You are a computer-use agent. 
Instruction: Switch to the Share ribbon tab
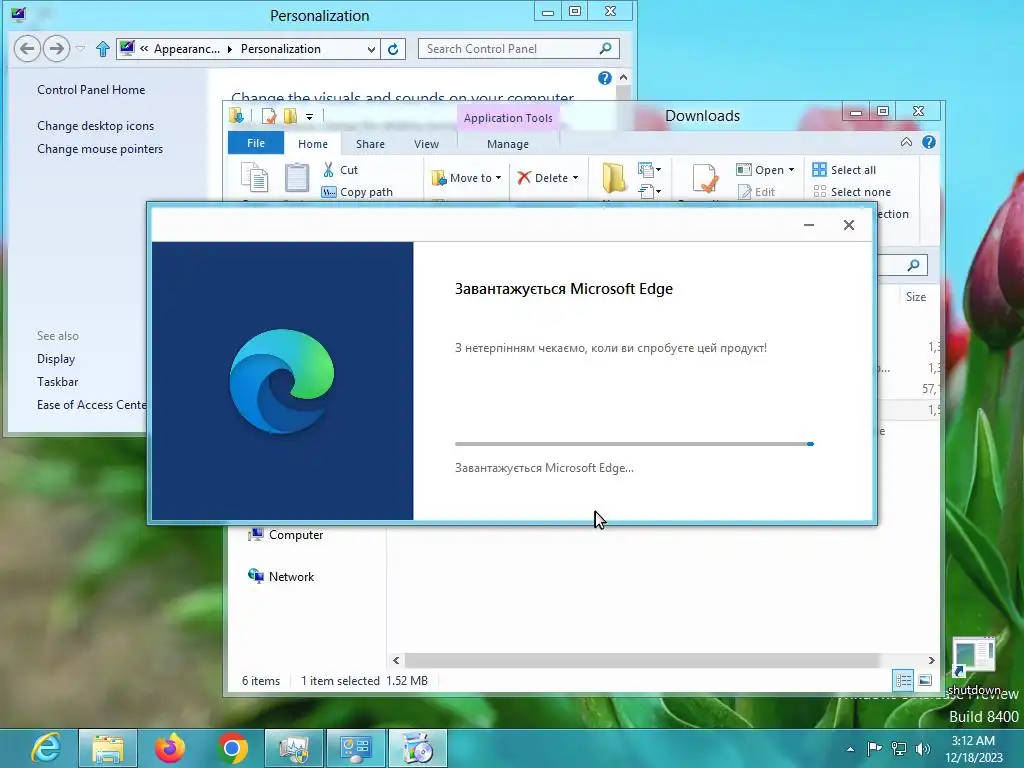tap(370, 144)
